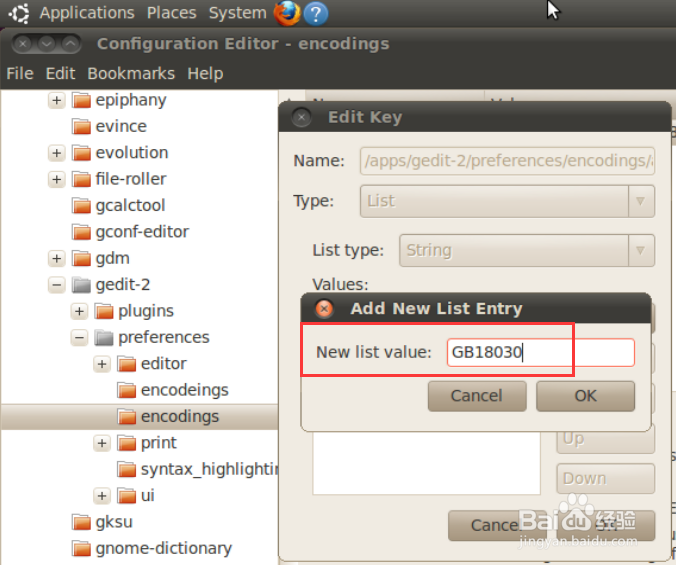The height and width of the screenshot is (565, 676).
Task: Click the gcalctool folder icon
Action: 81,206
